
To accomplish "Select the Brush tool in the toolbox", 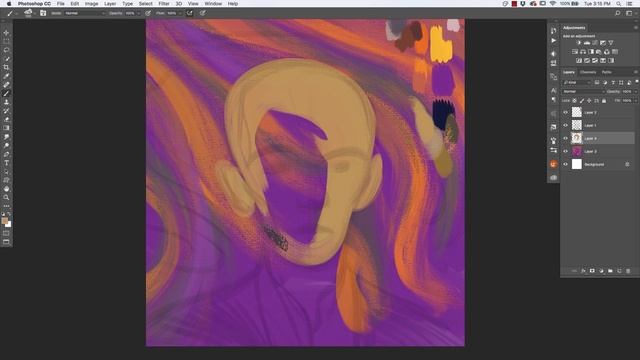I will (x=6, y=93).
